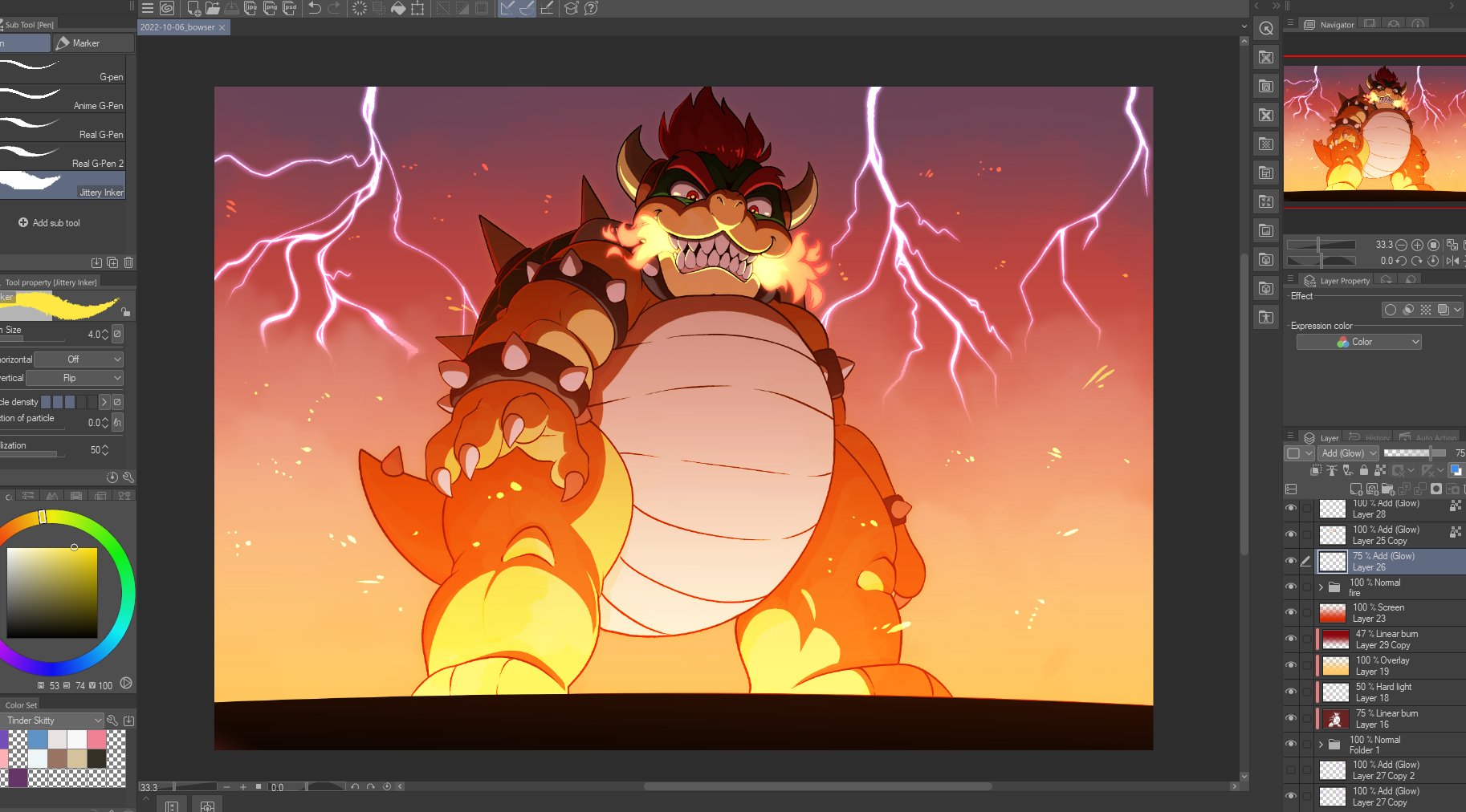Switch to the Marker sub tool tab
Screen dimensions: 1466x812
[x=92, y=43]
